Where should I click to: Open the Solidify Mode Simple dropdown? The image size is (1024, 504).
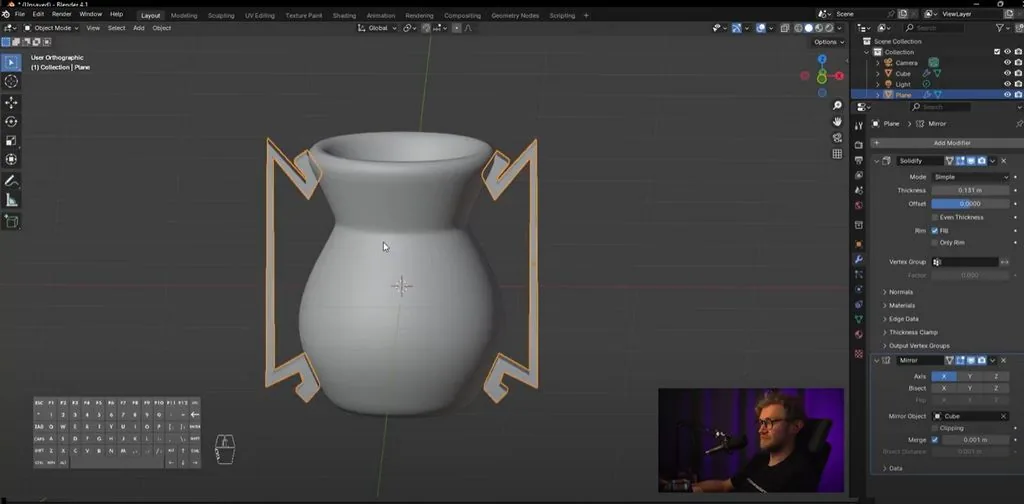(970, 177)
